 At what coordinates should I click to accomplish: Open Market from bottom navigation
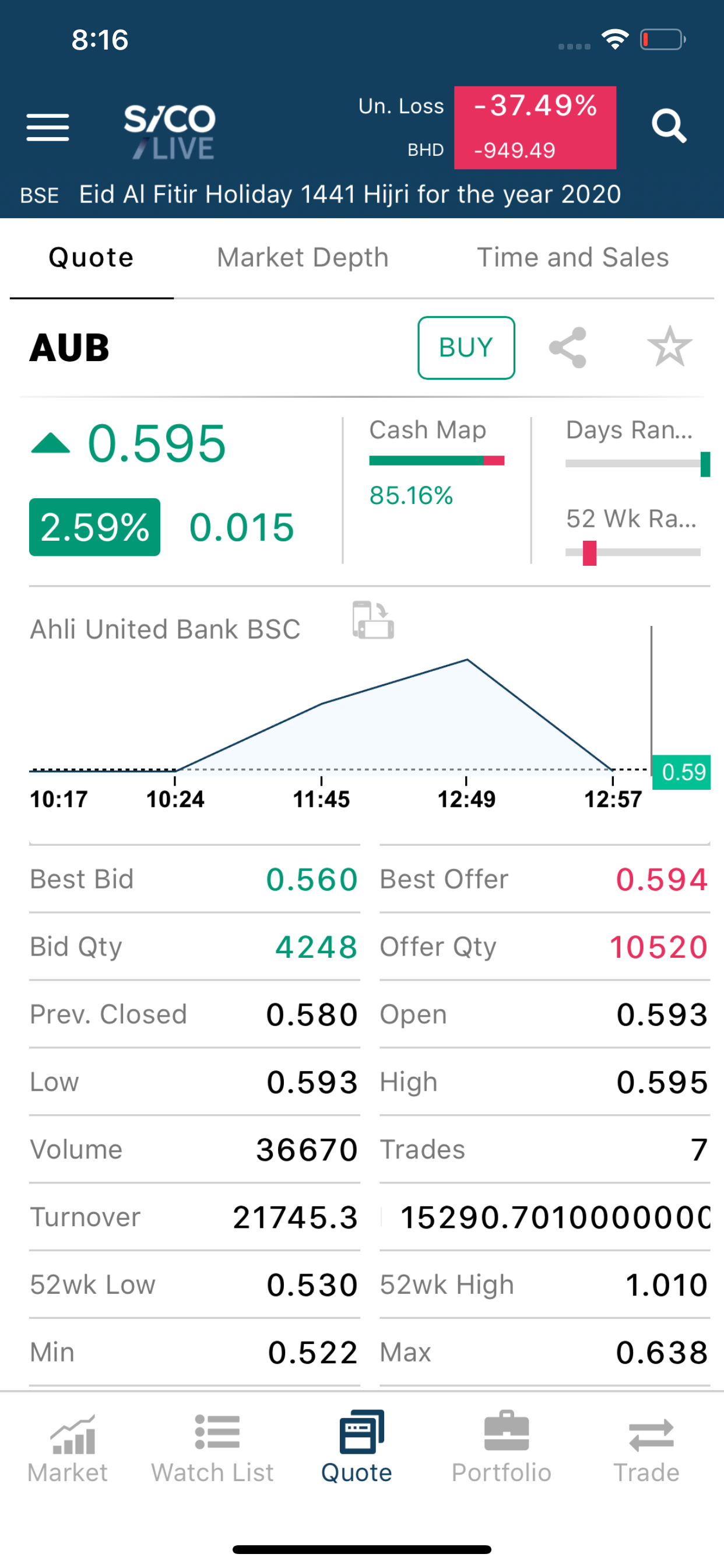(68, 1448)
